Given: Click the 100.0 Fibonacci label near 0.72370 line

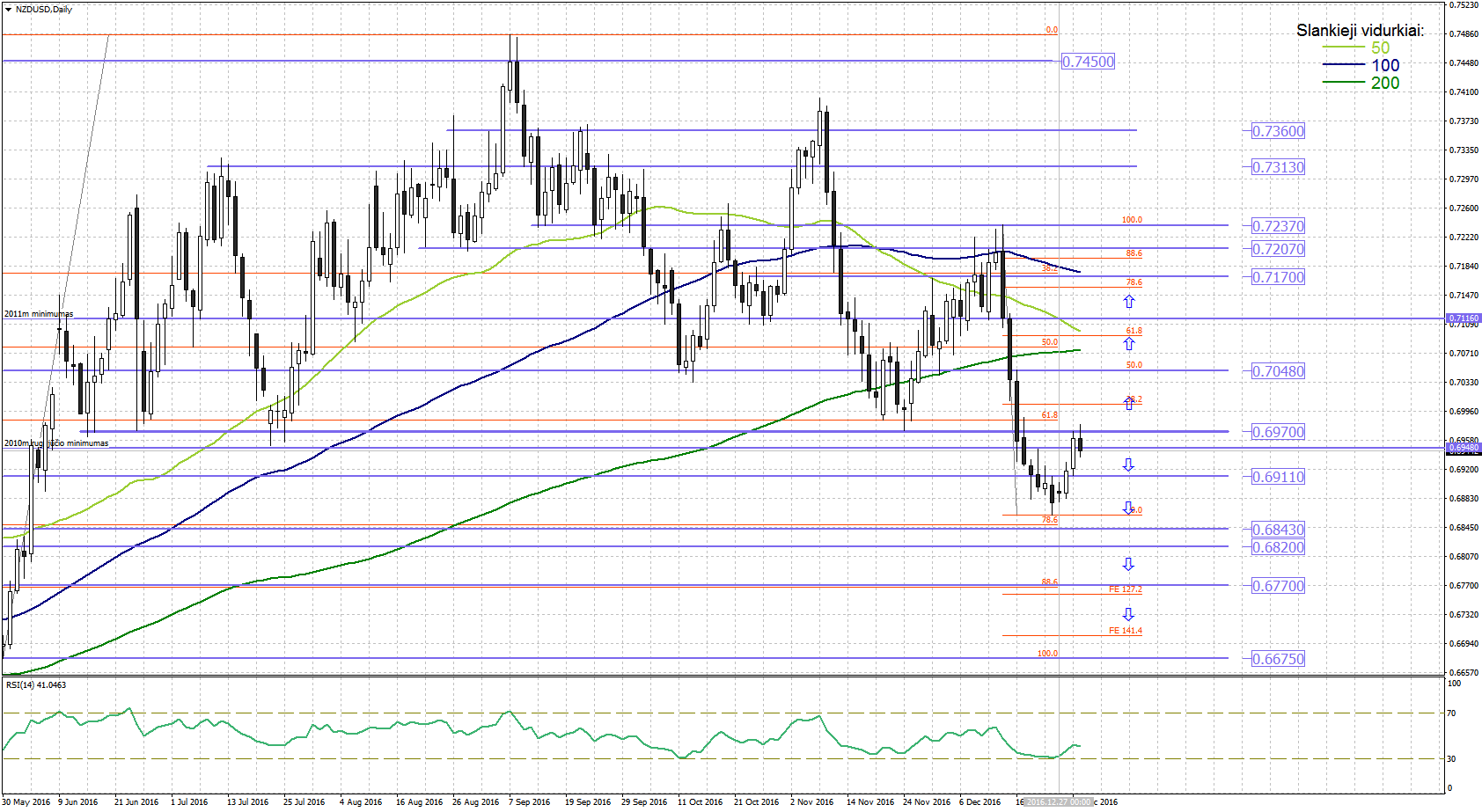Looking at the screenshot, I should (x=1132, y=220).
